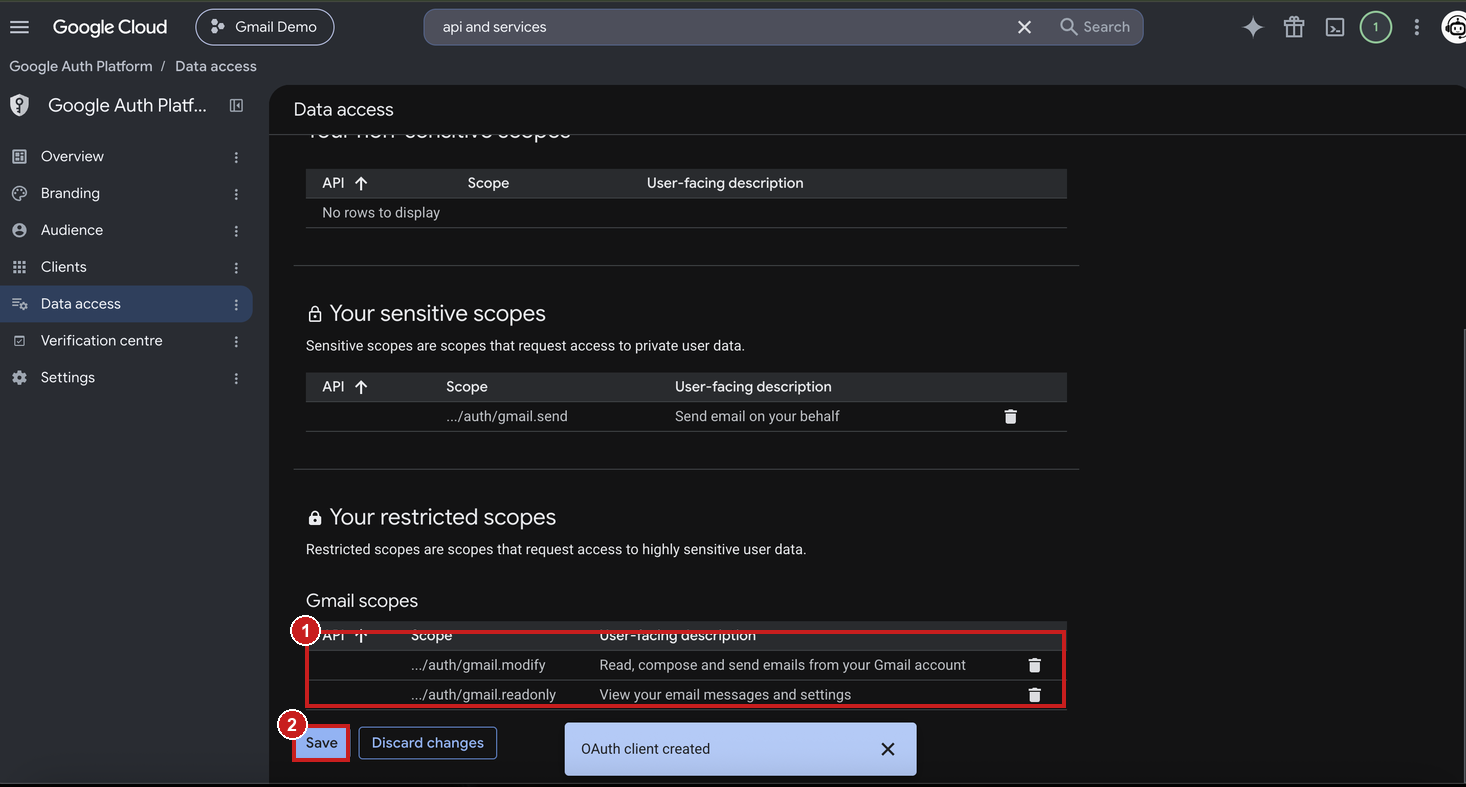This screenshot has height=787, width=1466.
Task: Open the Gmail Demo project picker
Action: tap(265, 27)
